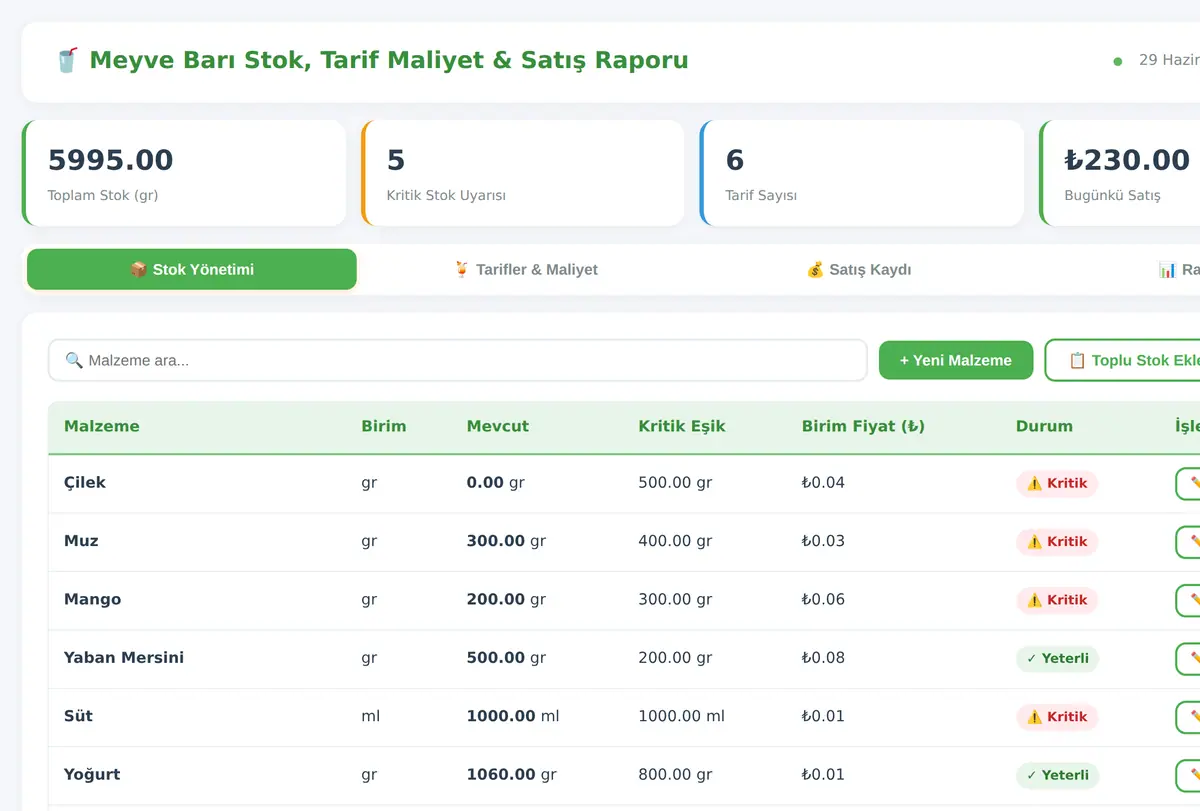1200x811 pixels.
Task: Click the Kritik Eşik column header
Action: click(682, 426)
